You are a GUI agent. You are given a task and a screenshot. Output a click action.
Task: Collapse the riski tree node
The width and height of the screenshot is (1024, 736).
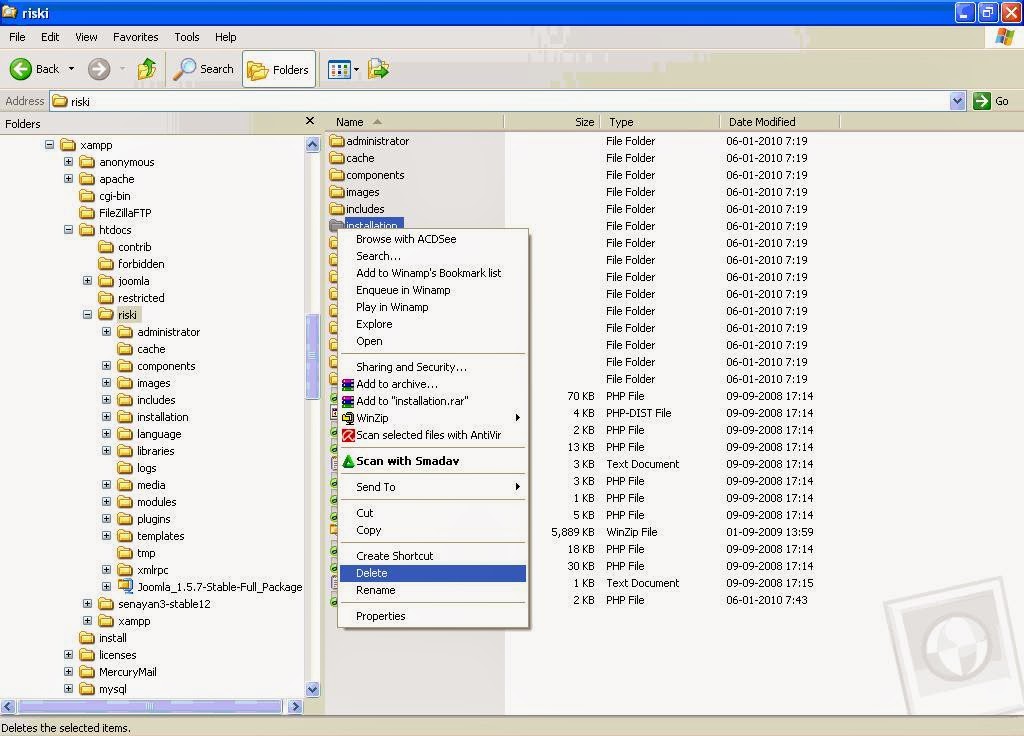[x=88, y=314]
